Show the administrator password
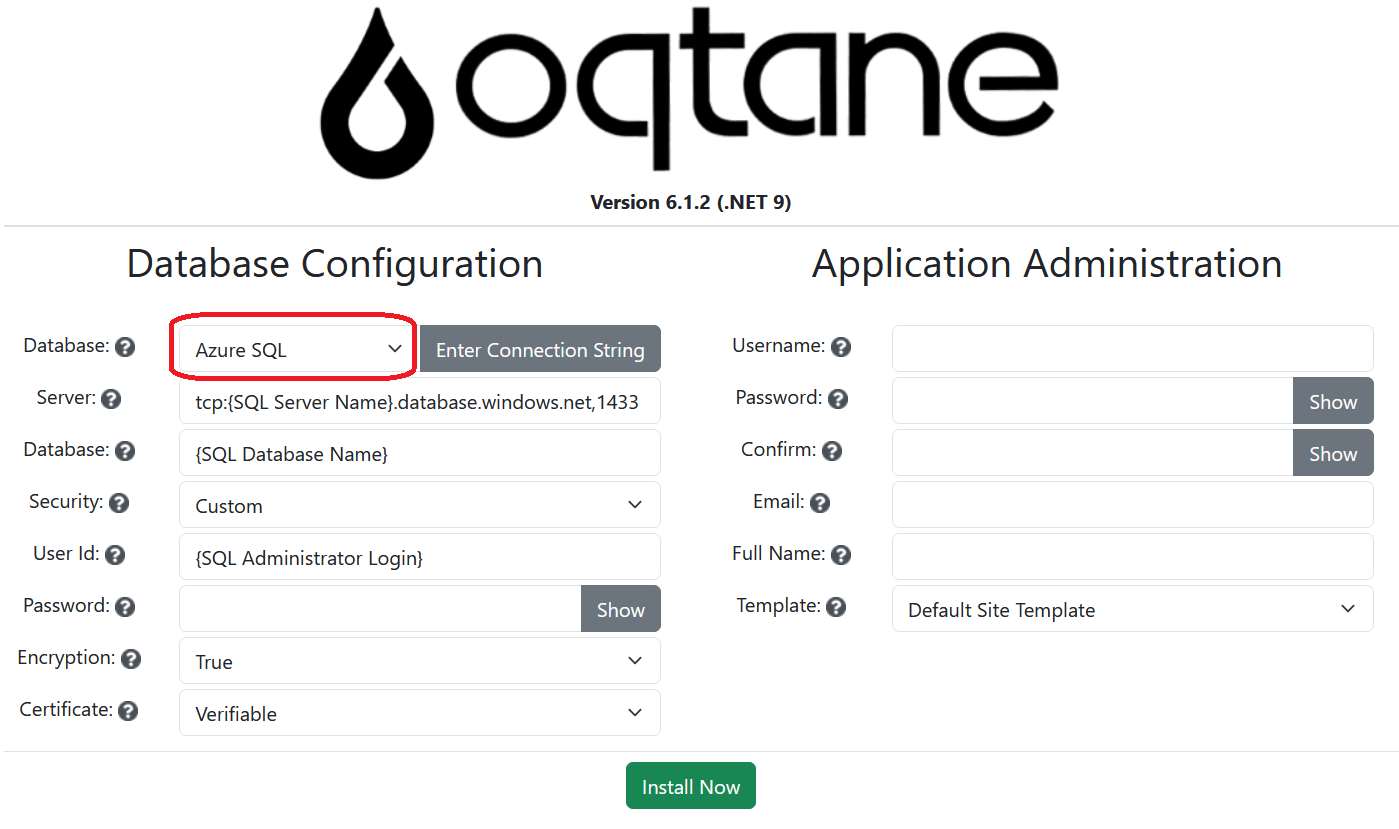 tap(1333, 401)
